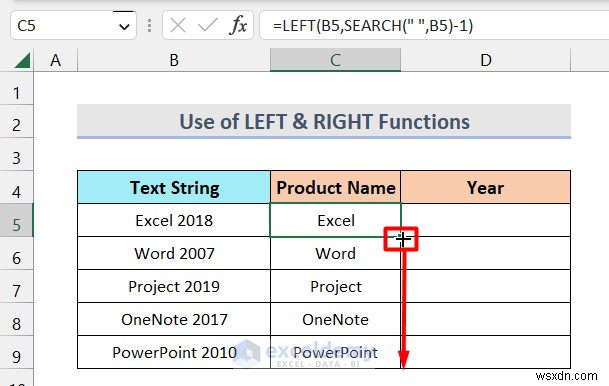609x386 pixels.
Task: Click the formula bar containing LEFT formula
Action: point(434,26)
